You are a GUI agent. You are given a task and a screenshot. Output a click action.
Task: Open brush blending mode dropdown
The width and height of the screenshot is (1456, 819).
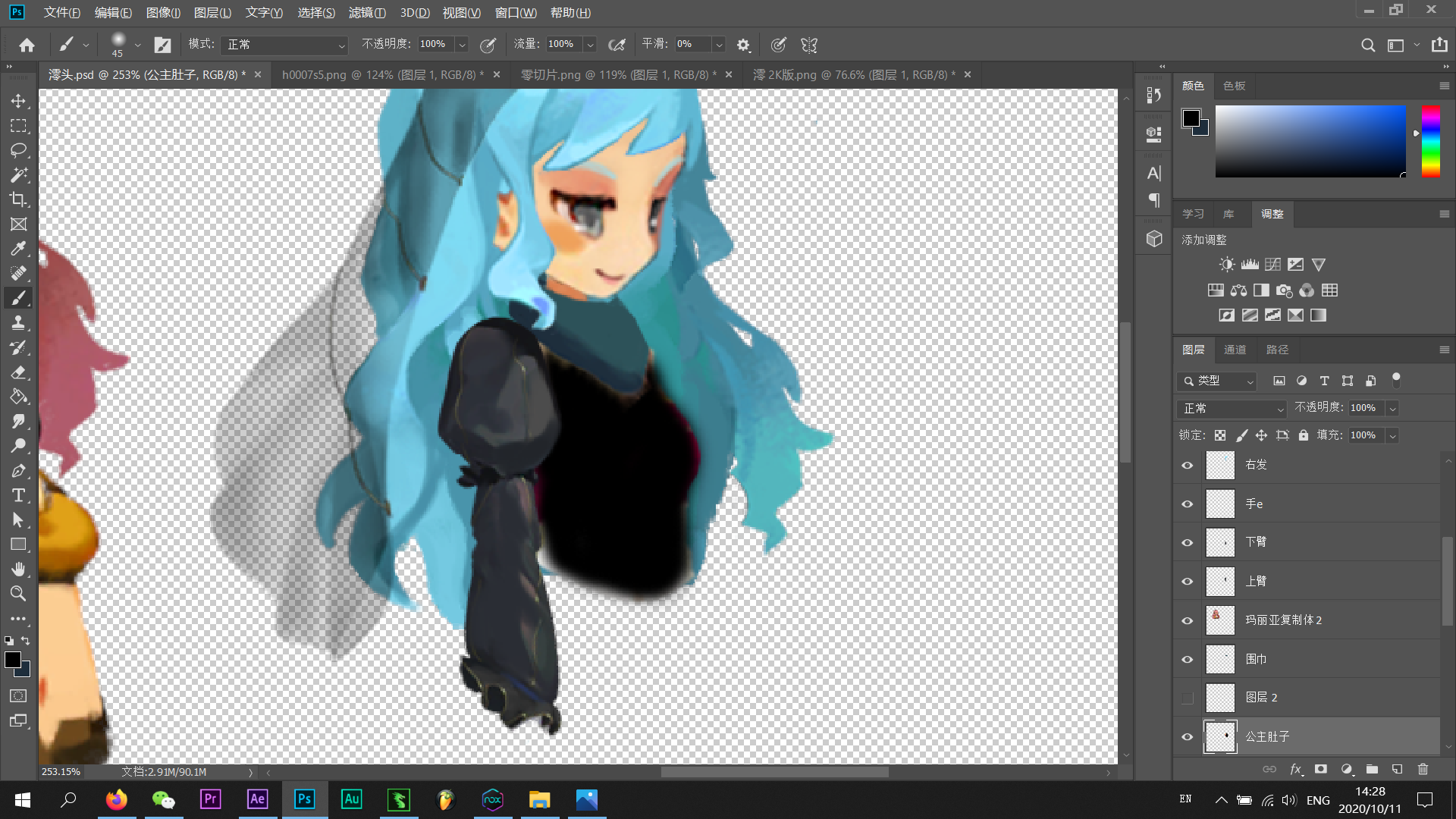pyautogui.click(x=284, y=45)
